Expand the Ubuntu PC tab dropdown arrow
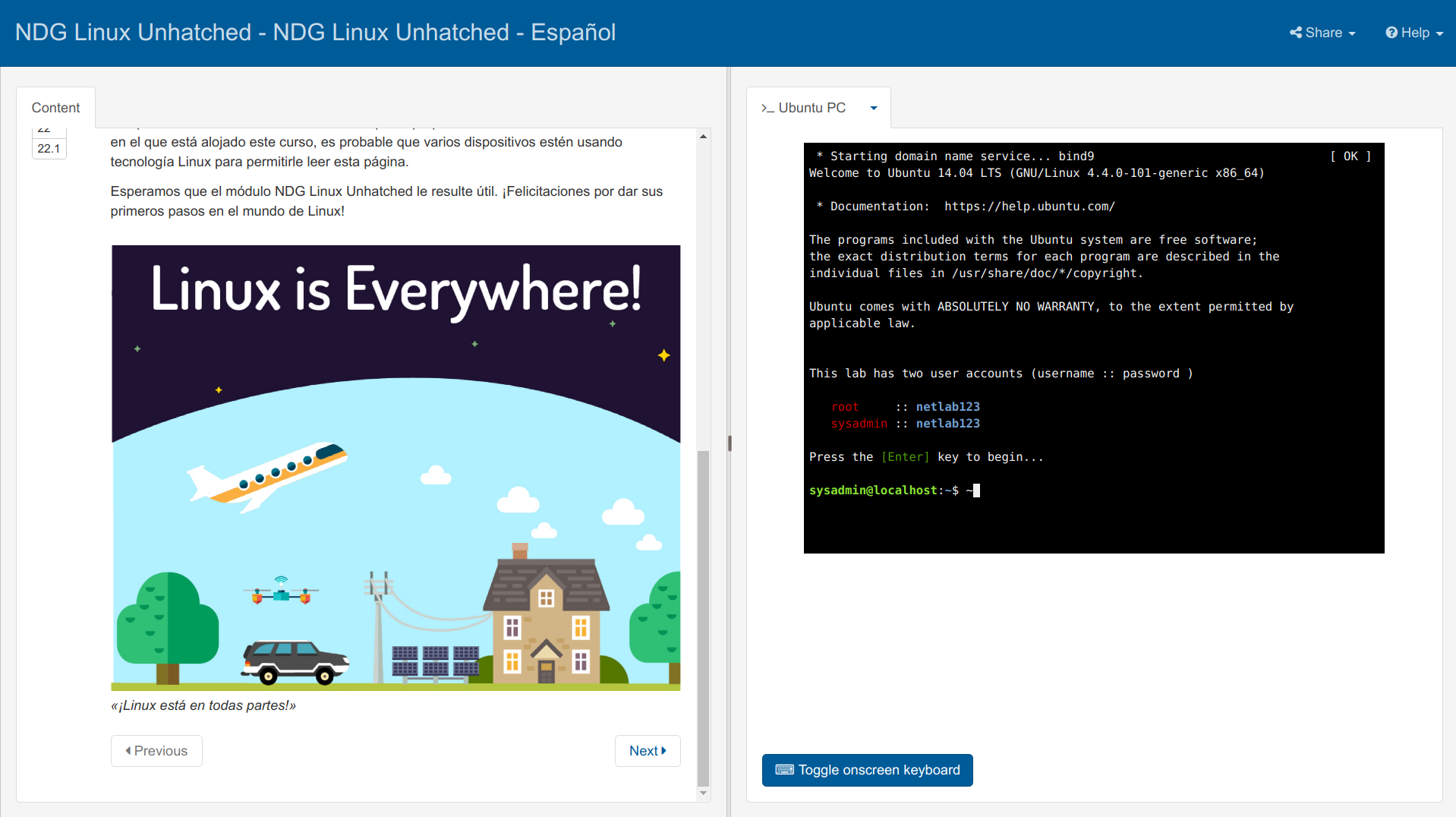This screenshot has width=1456, height=817. pyautogui.click(x=874, y=108)
